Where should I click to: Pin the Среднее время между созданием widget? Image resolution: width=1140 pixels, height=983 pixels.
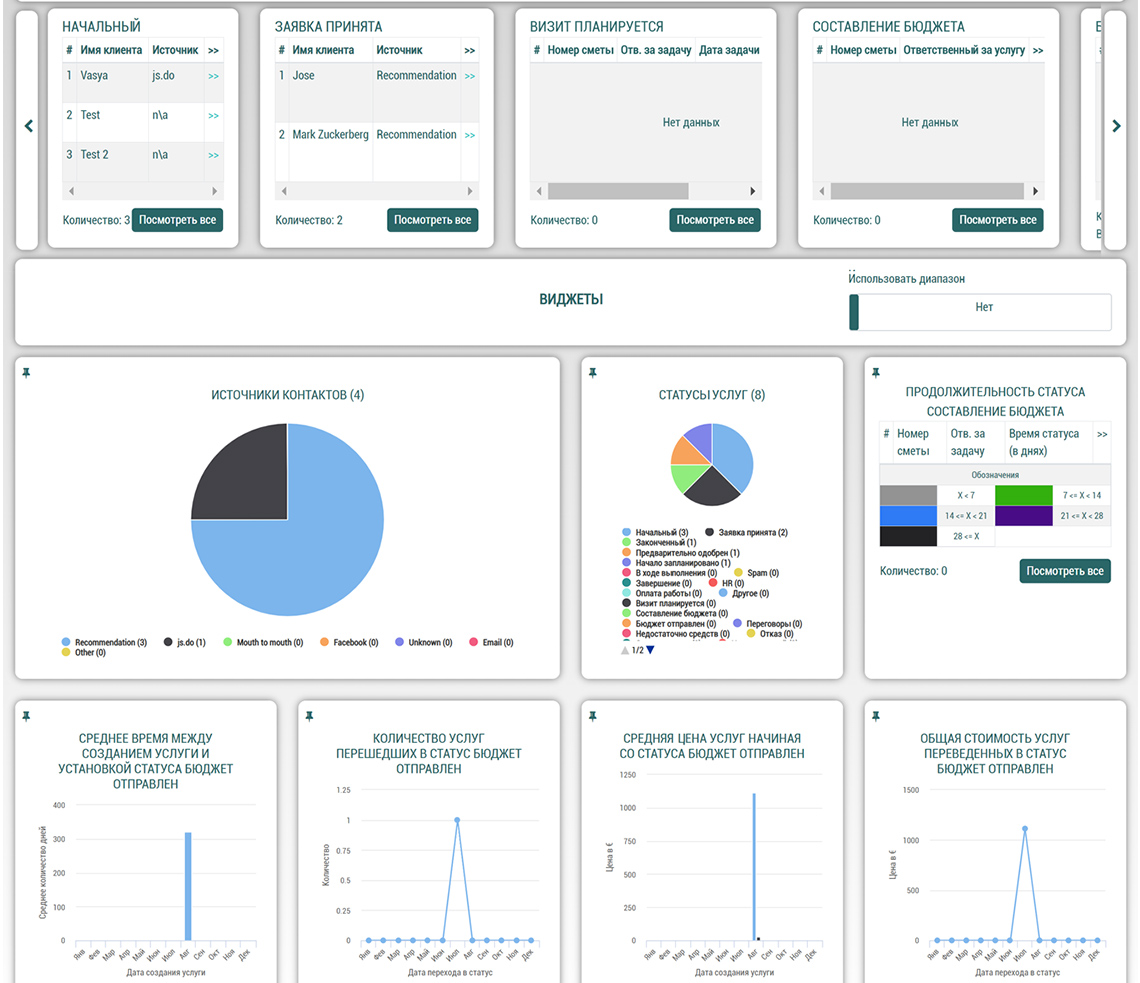[26, 716]
